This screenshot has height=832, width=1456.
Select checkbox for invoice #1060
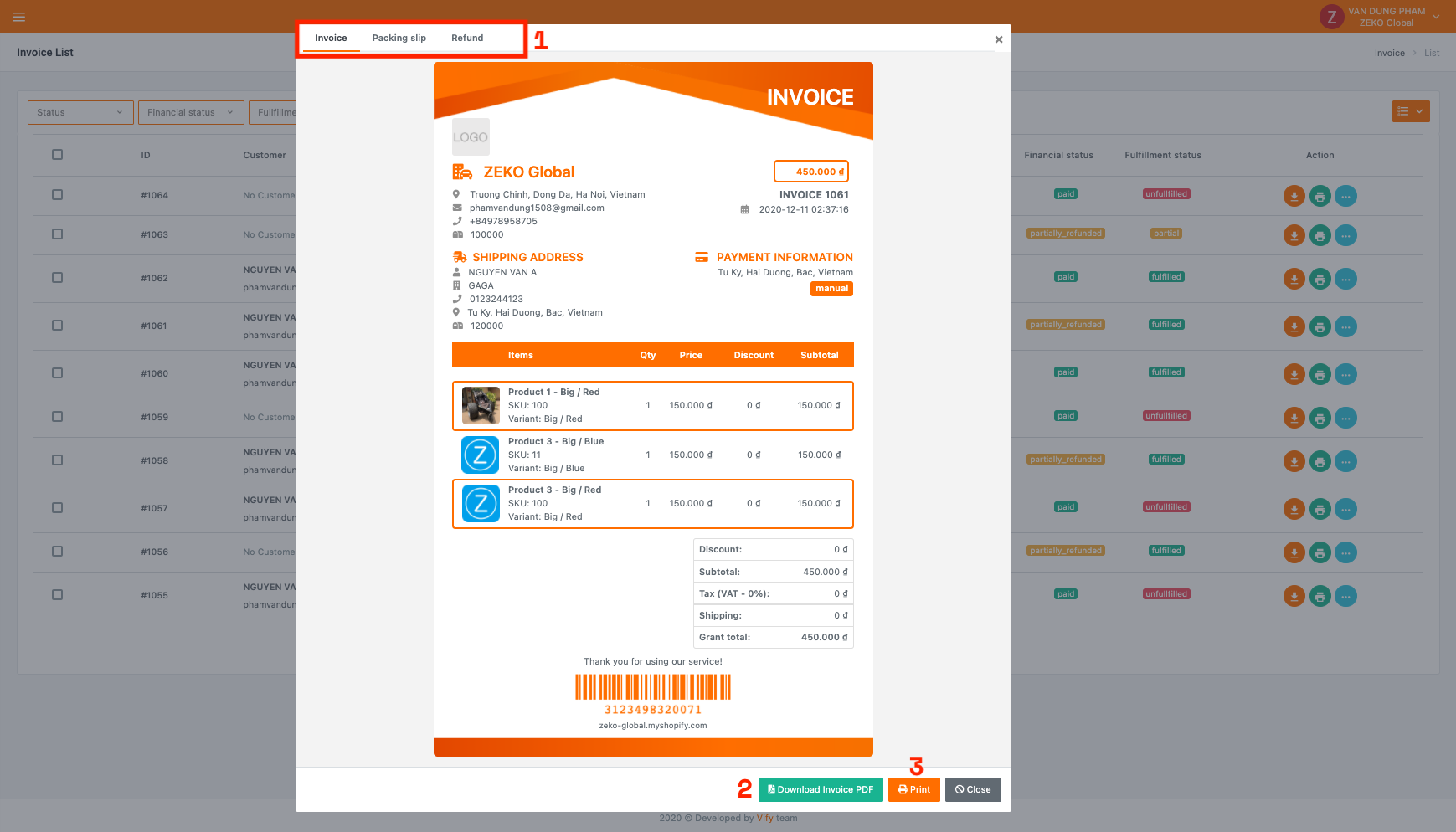(x=57, y=372)
